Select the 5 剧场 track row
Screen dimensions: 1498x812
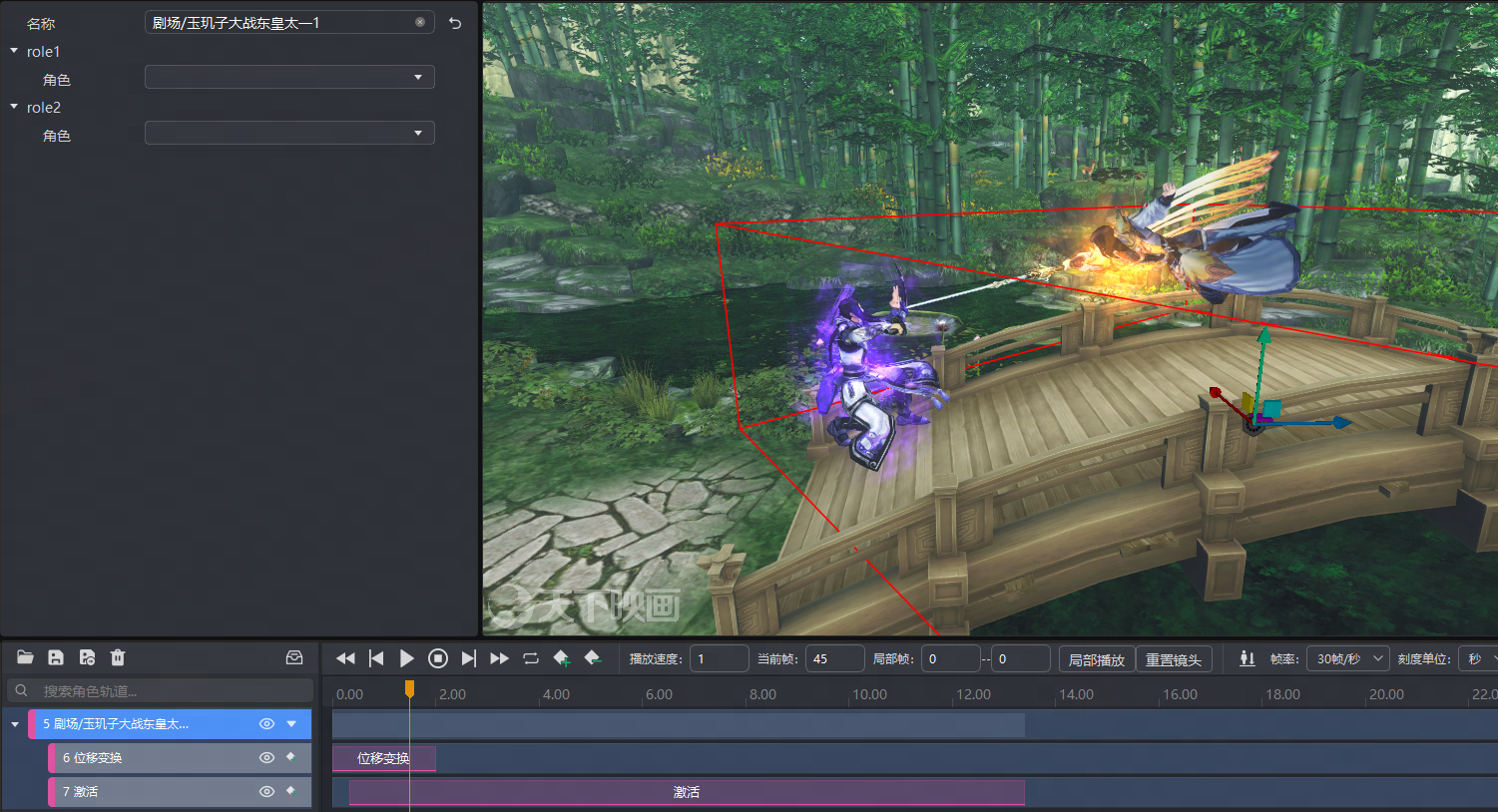click(170, 724)
